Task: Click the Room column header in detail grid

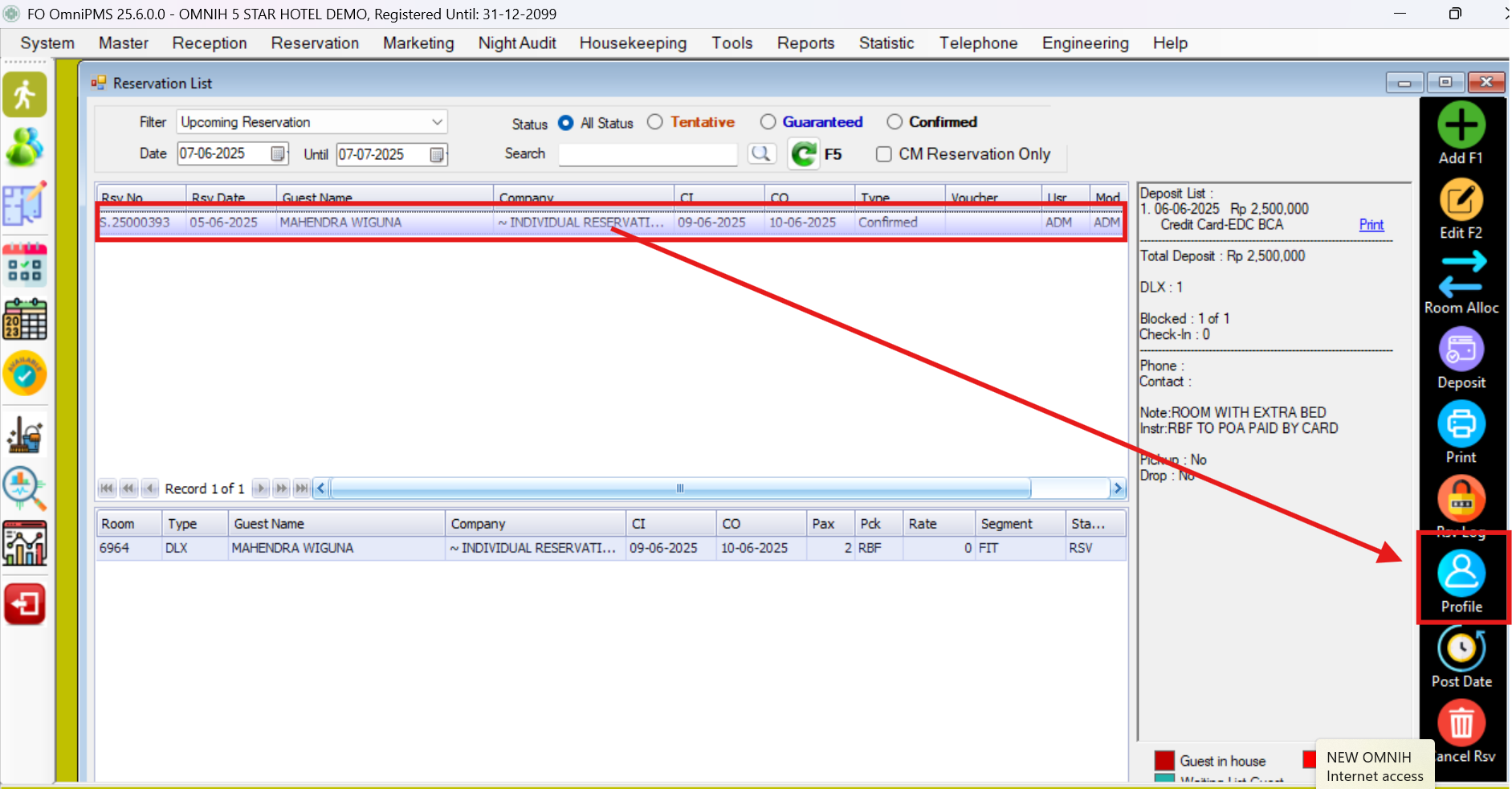Action: (128, 524)
